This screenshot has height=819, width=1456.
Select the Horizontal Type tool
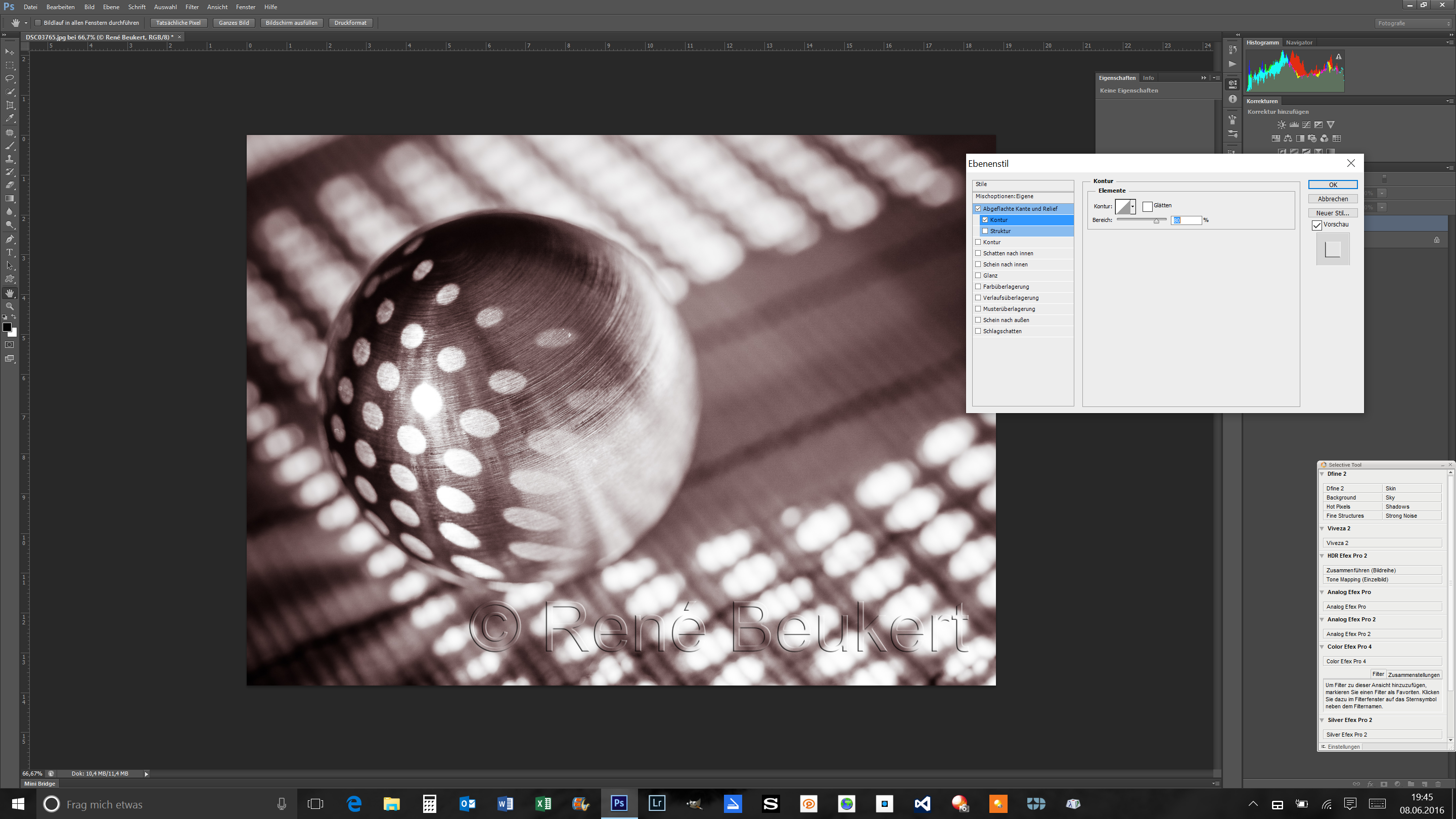click(x=10, y=252)
